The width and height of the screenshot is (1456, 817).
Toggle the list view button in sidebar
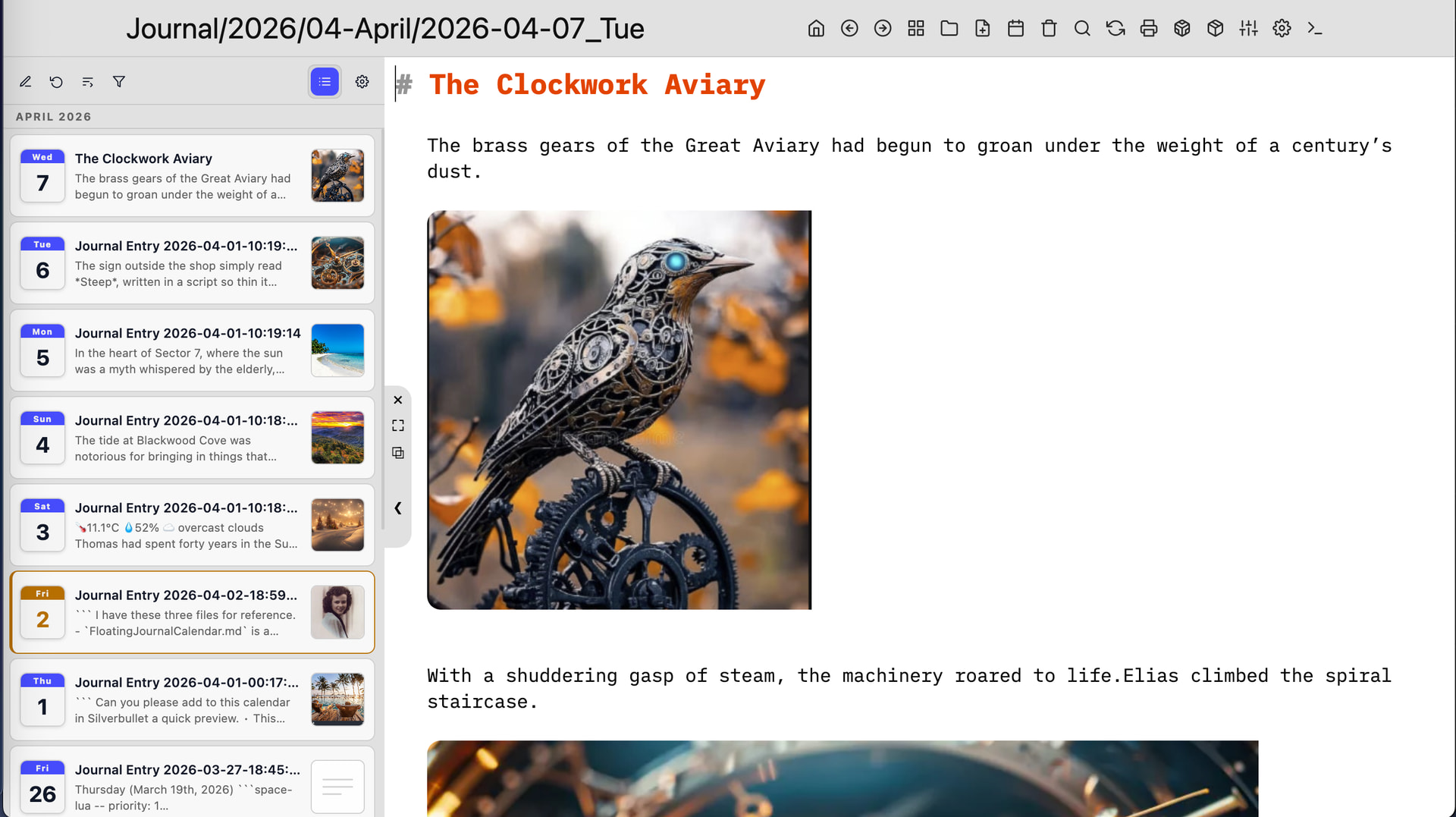point(325,82)
